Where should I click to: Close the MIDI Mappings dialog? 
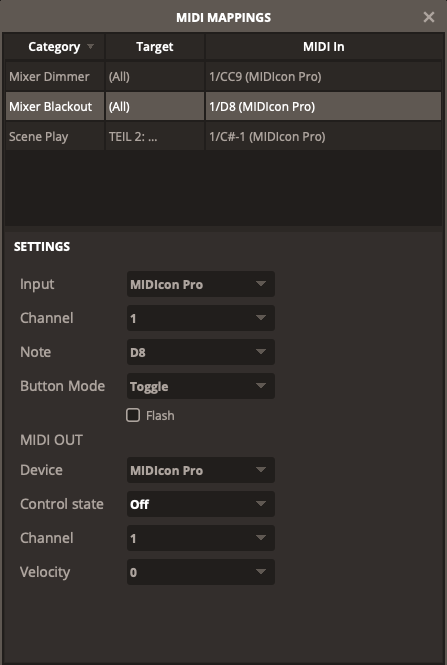point(429,17)
